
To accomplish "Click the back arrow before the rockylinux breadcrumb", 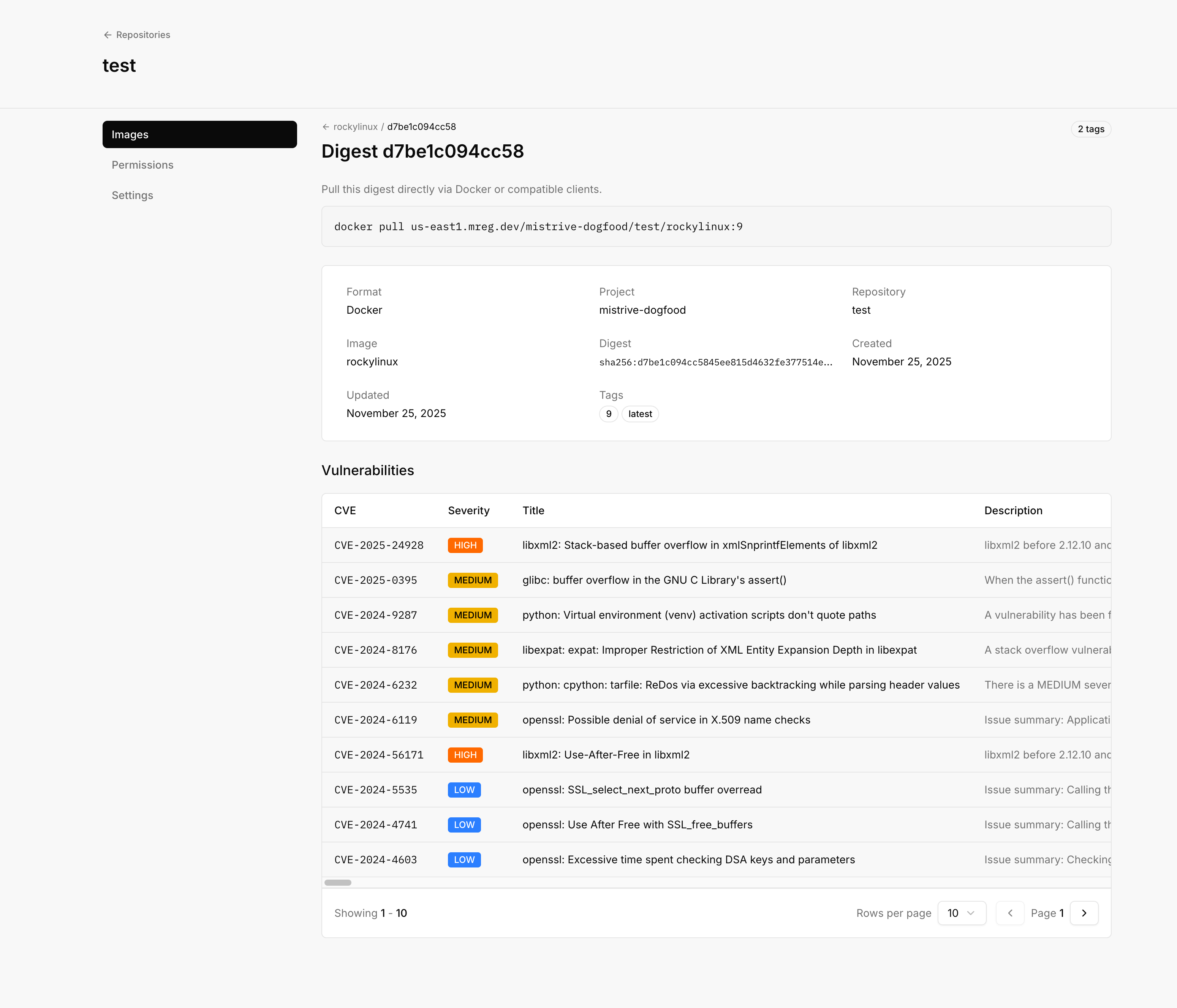I will [x=326, y=127].
